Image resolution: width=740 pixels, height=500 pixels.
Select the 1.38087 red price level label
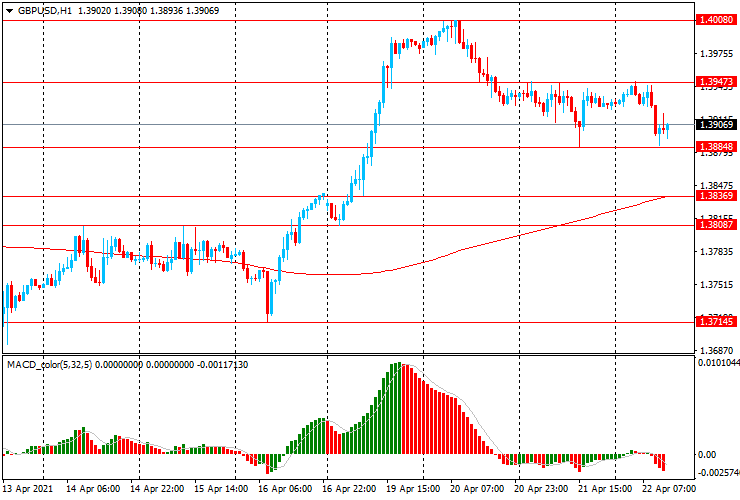pyautogui.click(x=716, y=225)
